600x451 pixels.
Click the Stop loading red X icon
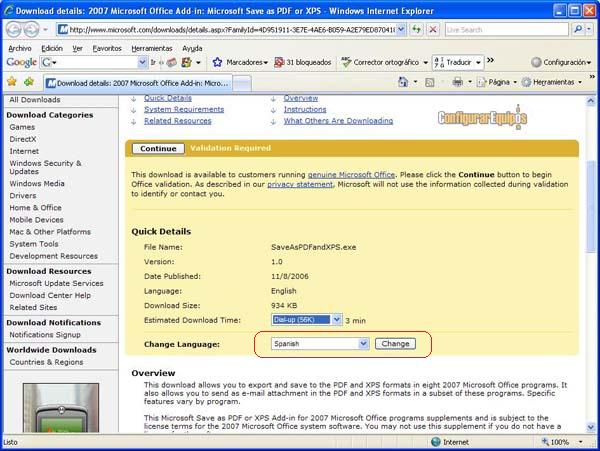click(x=433, y=29)
